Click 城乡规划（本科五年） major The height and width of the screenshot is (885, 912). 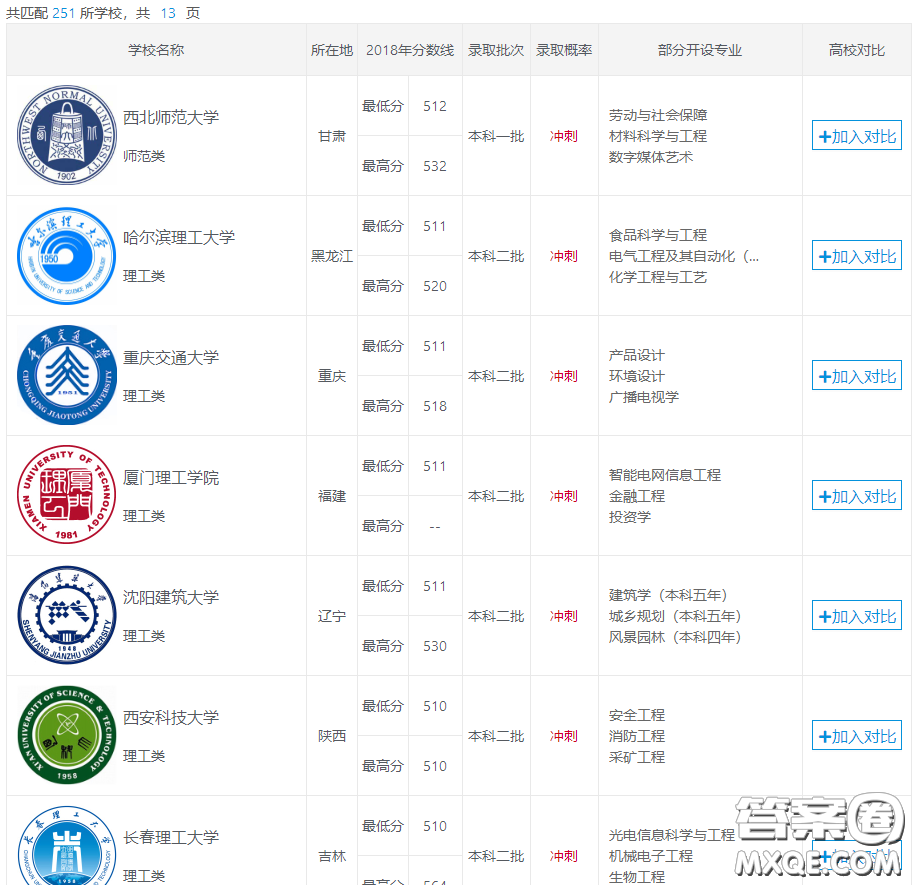[675, 616]
